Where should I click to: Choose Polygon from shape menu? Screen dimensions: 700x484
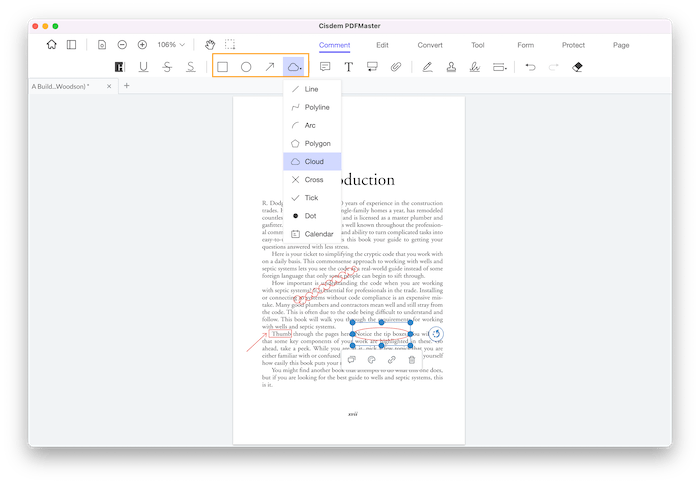pyautogui.click(x=312, y=143)
